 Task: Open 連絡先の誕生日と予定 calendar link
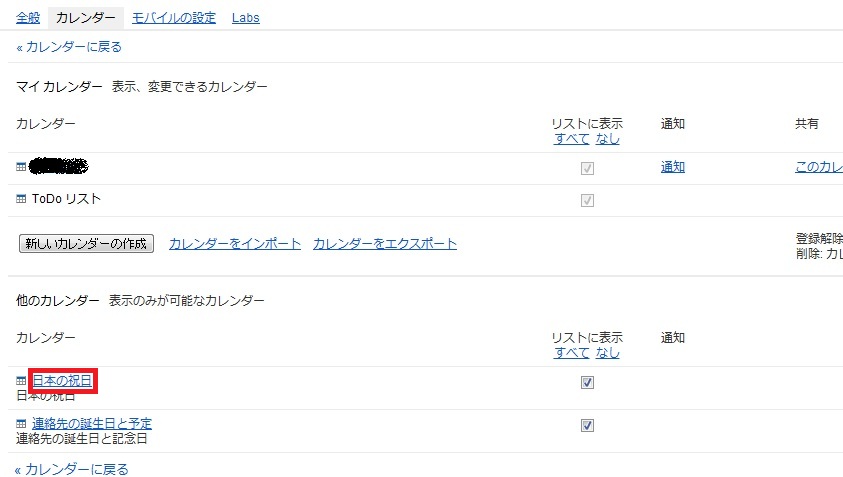[x=92, y=424]
